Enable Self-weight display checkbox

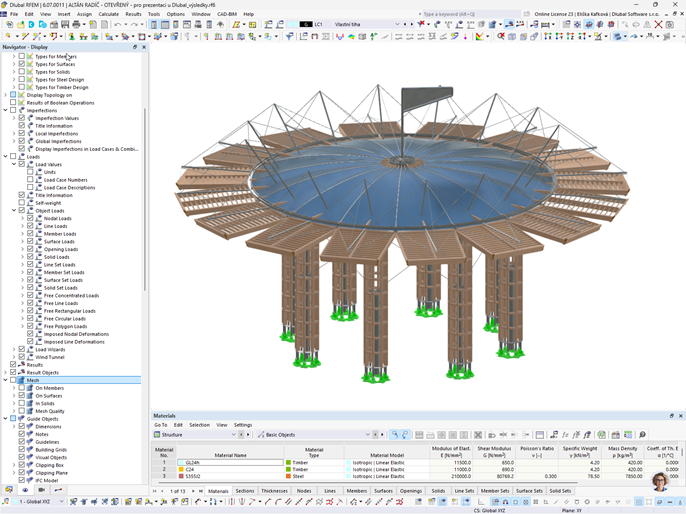[x=21, y=203]
